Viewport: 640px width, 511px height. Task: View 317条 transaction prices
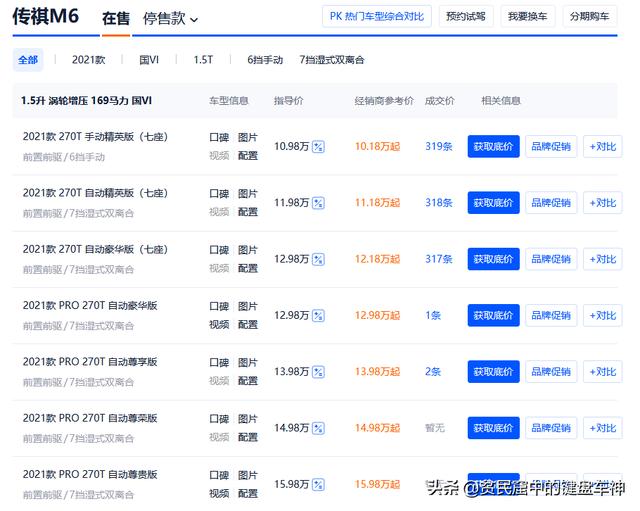439,259
